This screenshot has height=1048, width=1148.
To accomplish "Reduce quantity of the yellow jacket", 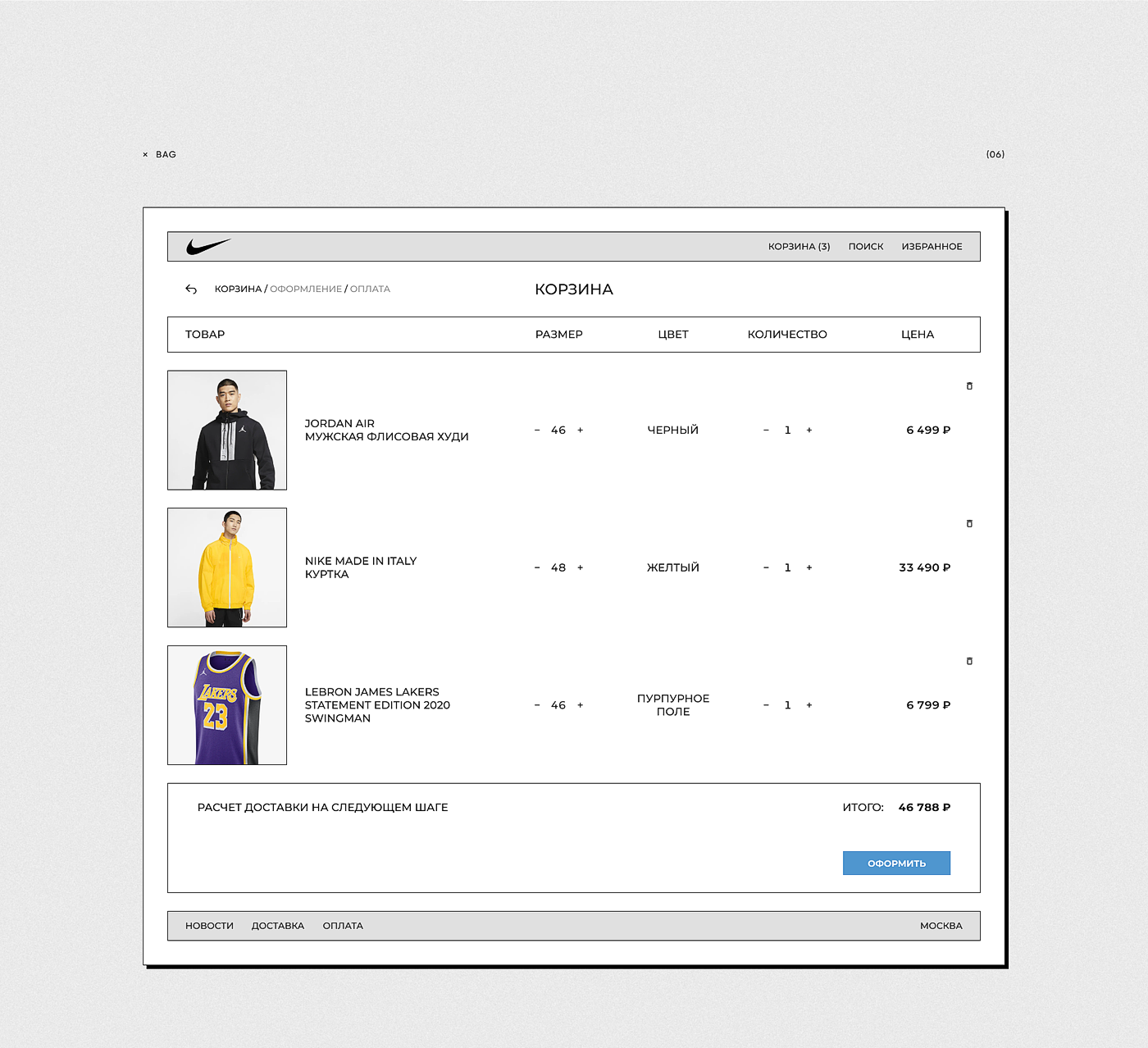I will point(766,567).
